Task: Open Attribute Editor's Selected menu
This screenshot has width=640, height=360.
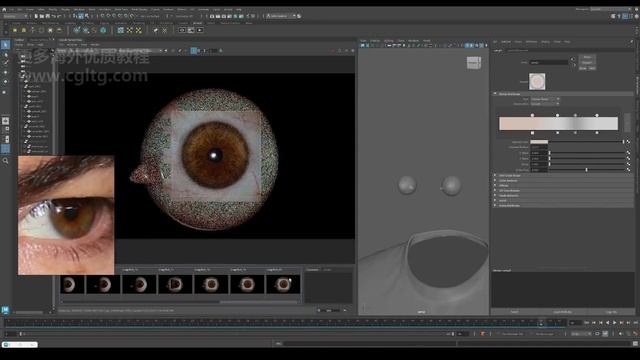Action: [x=506, y=42]
